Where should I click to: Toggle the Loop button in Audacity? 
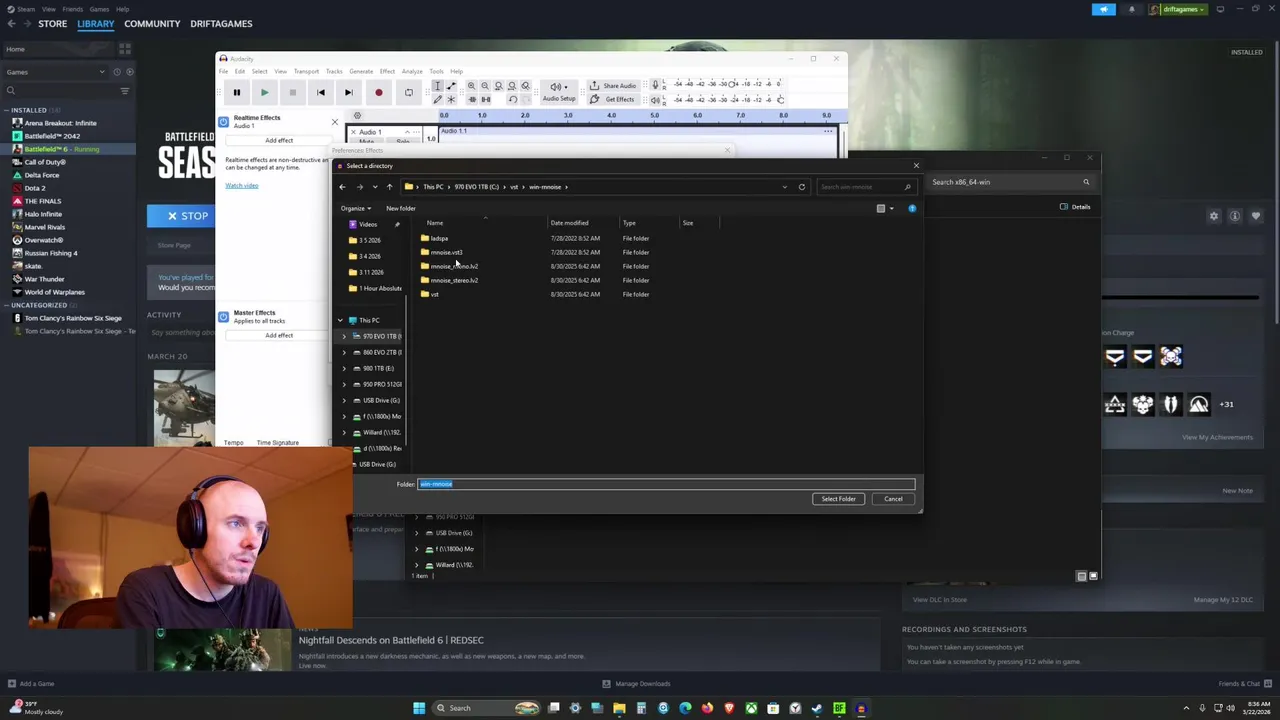[408, 93]
